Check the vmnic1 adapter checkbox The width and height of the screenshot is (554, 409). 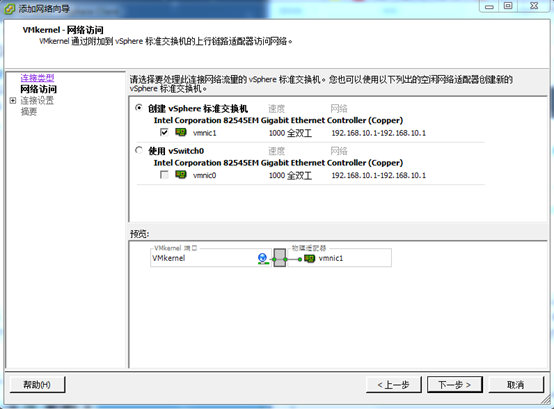(164, 132)
